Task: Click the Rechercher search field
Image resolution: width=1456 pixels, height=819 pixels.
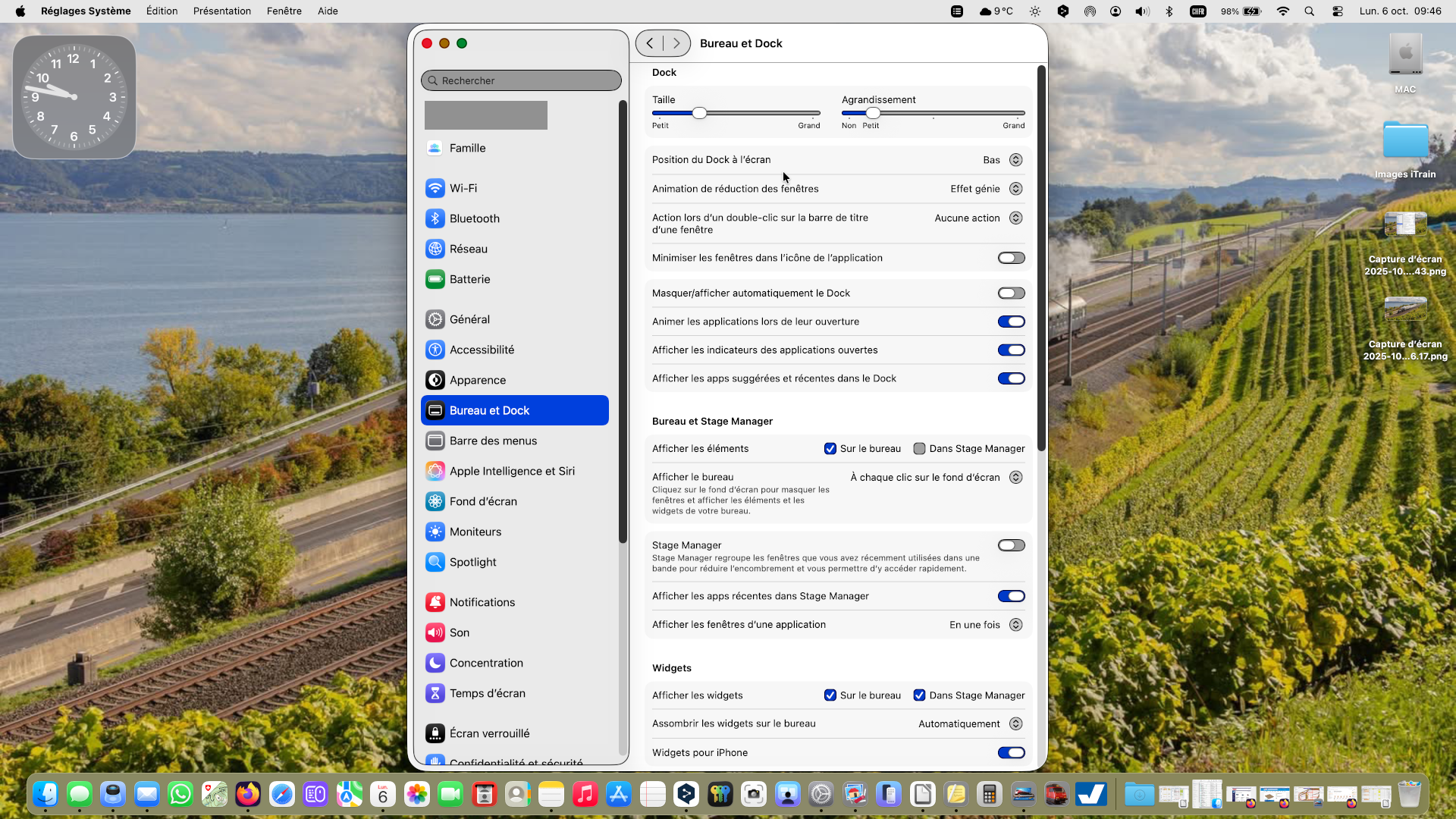Action: coord(522,80)
